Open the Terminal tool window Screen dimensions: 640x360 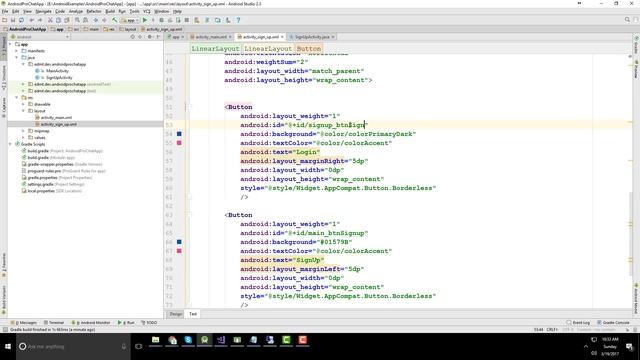coord(54,322)
